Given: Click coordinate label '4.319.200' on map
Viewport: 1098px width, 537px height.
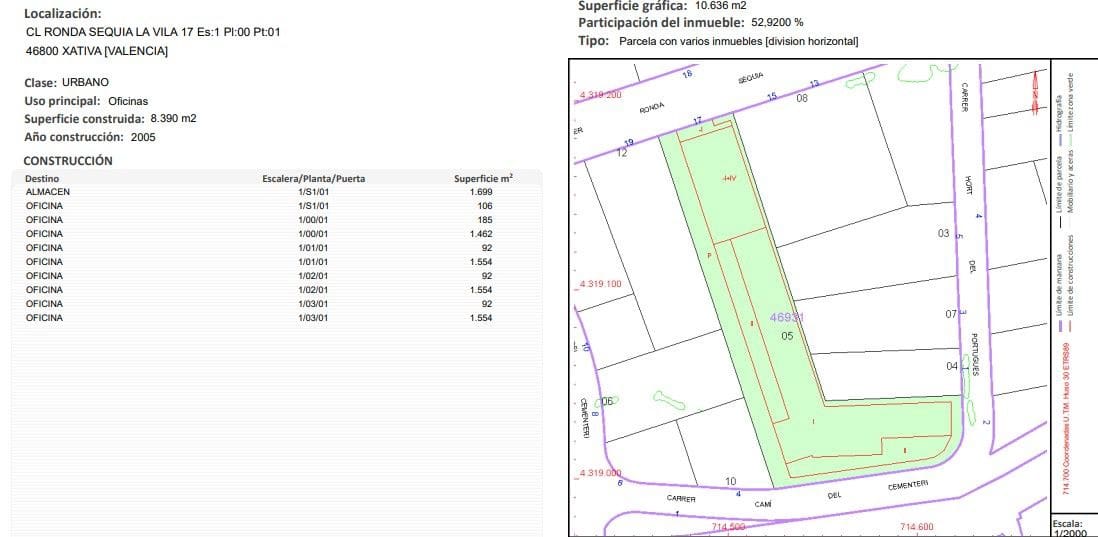Looking at the screenshot, I should (600, 95).
